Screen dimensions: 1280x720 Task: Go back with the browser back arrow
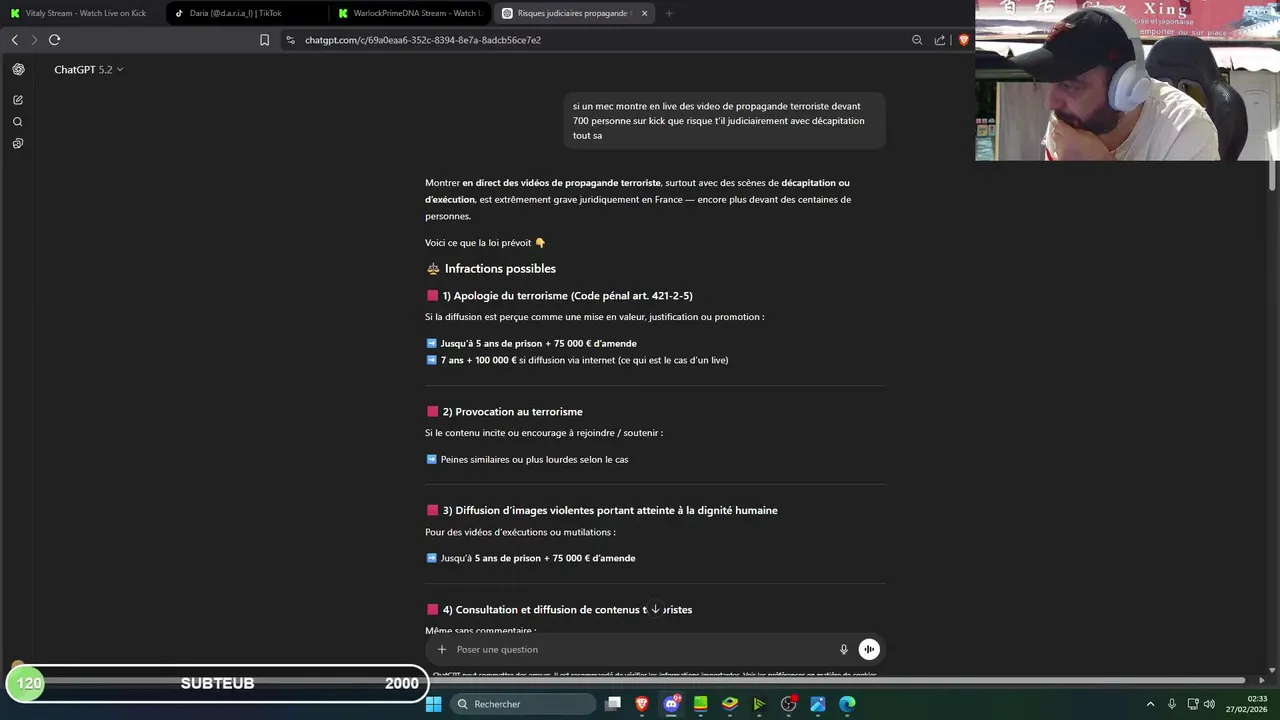[14, 40]
